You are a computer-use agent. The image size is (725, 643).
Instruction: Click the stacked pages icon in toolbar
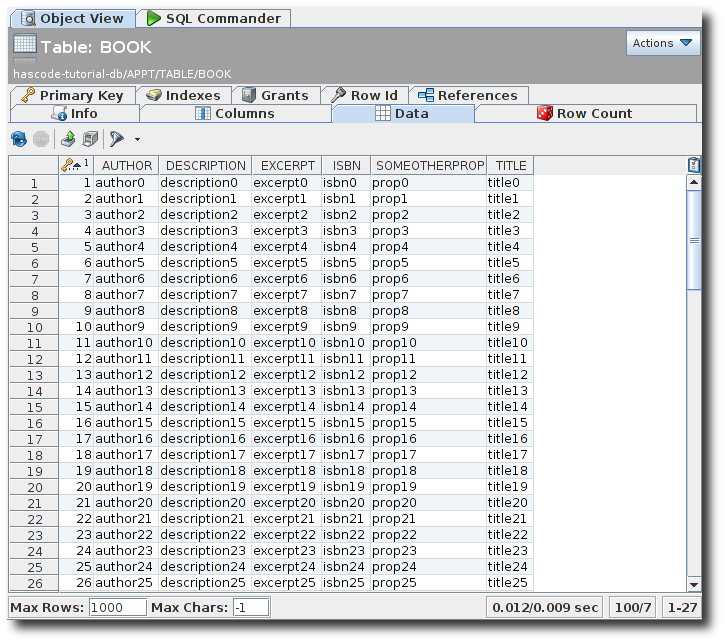tap(90, 139)
